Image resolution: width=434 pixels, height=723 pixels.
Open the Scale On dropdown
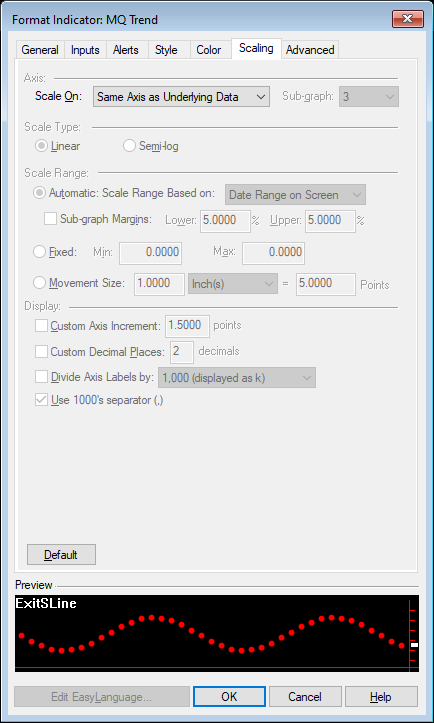pyautogui.click(x=181, y=97)
